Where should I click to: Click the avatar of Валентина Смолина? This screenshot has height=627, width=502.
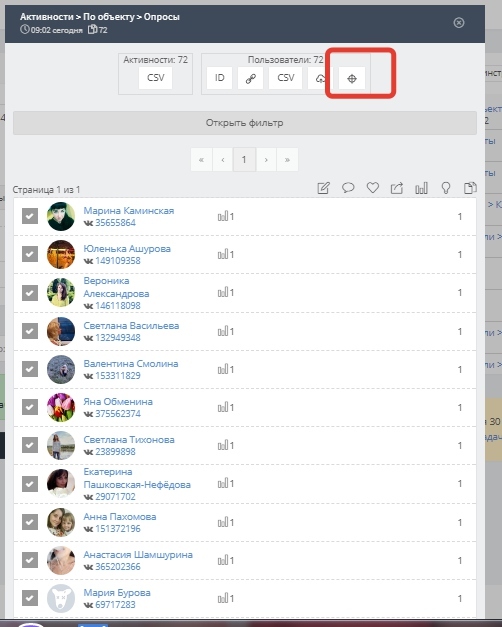coord(61,369)
